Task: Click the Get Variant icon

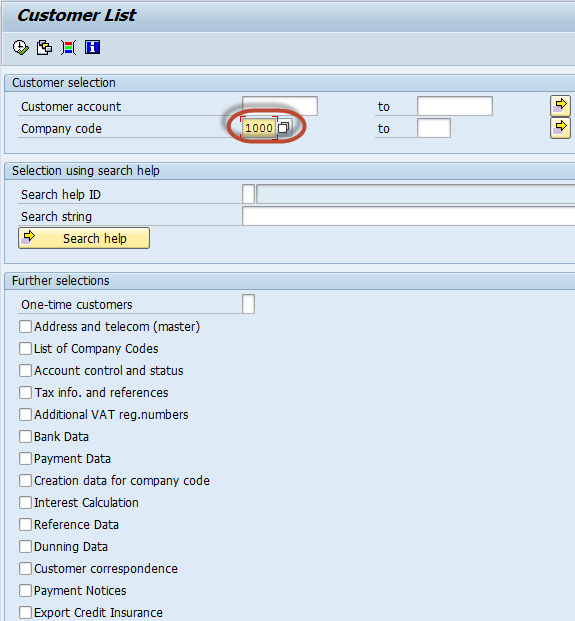Action: [x=44, y=48]
